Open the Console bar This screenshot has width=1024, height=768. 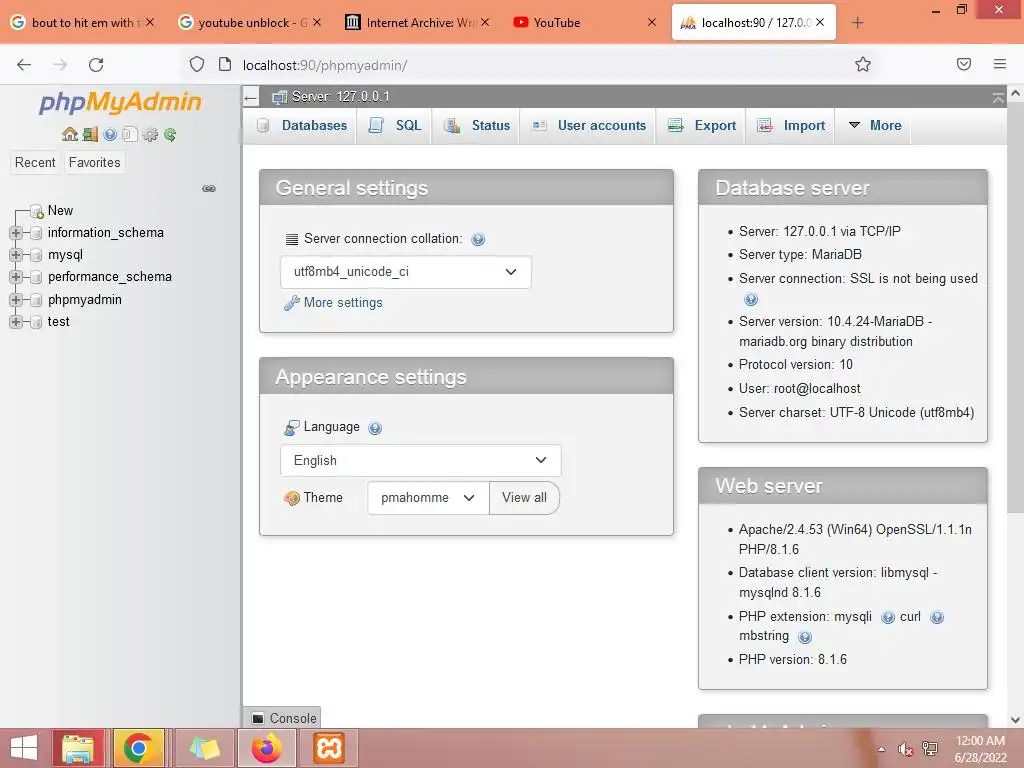point(284,718)
